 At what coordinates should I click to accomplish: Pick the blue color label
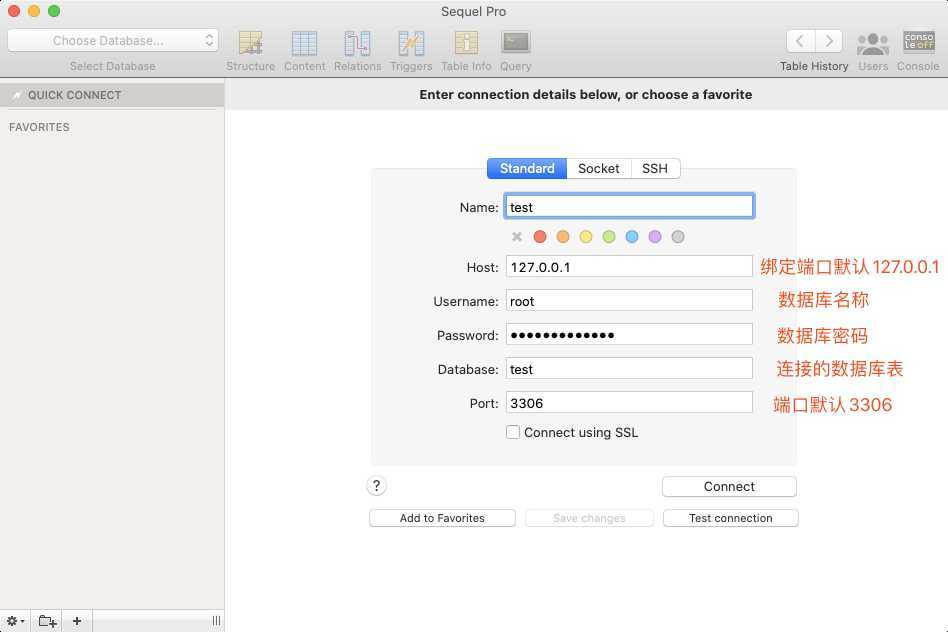pos(632,236)
